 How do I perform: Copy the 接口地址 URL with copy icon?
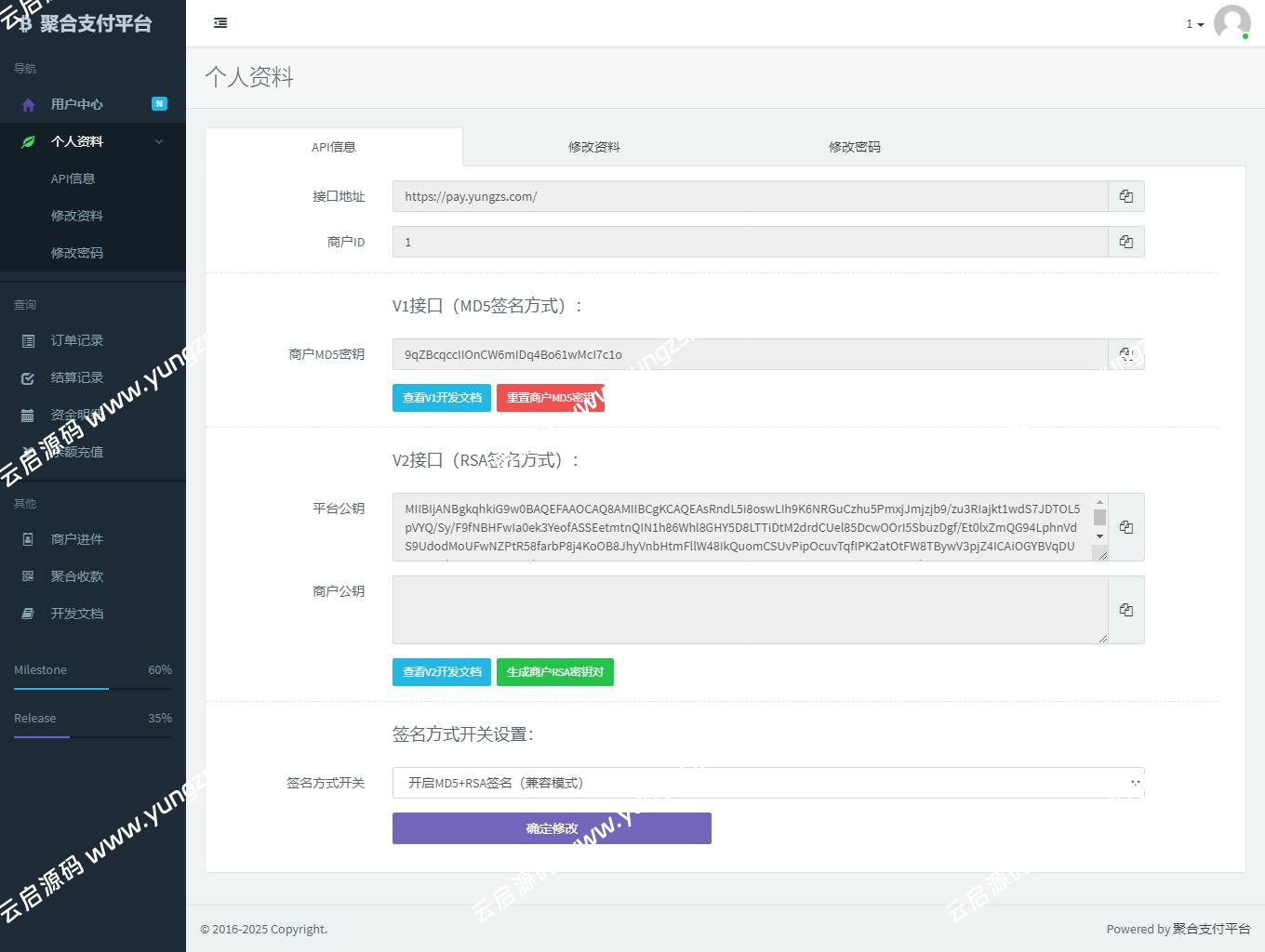1125,196
